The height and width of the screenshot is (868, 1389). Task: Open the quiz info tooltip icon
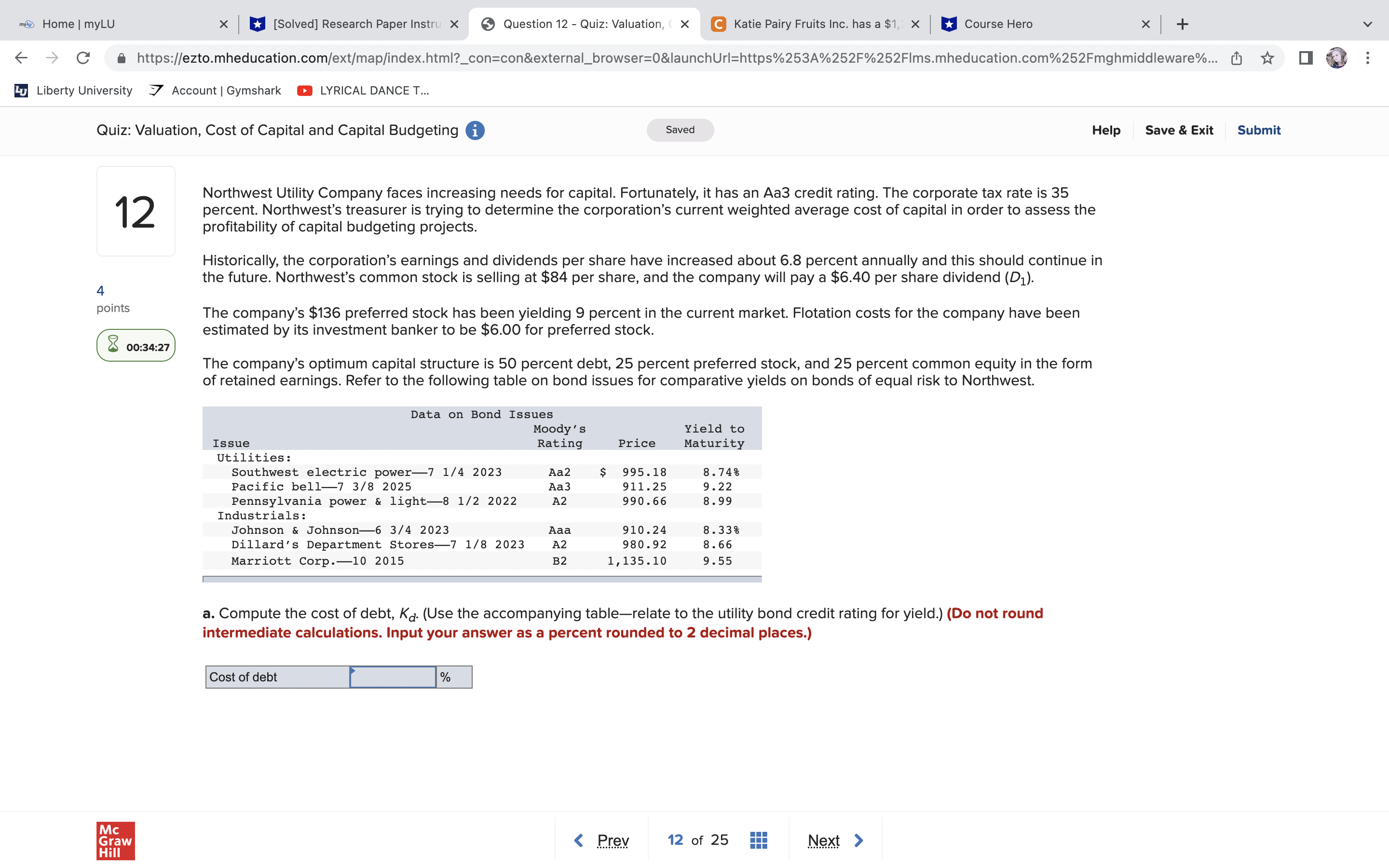(x=474, y=130)
